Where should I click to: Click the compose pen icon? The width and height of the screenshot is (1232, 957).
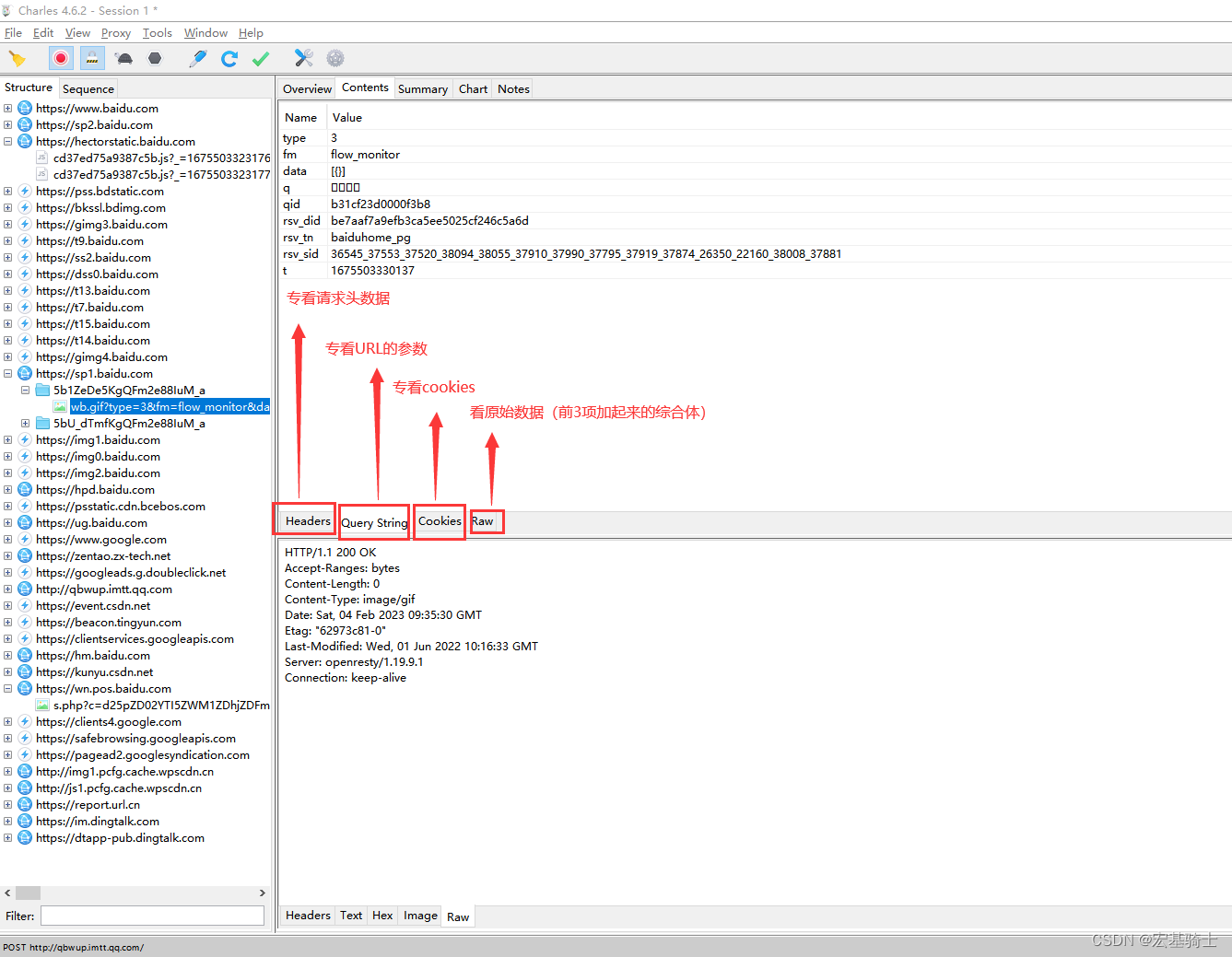(198, 59)
